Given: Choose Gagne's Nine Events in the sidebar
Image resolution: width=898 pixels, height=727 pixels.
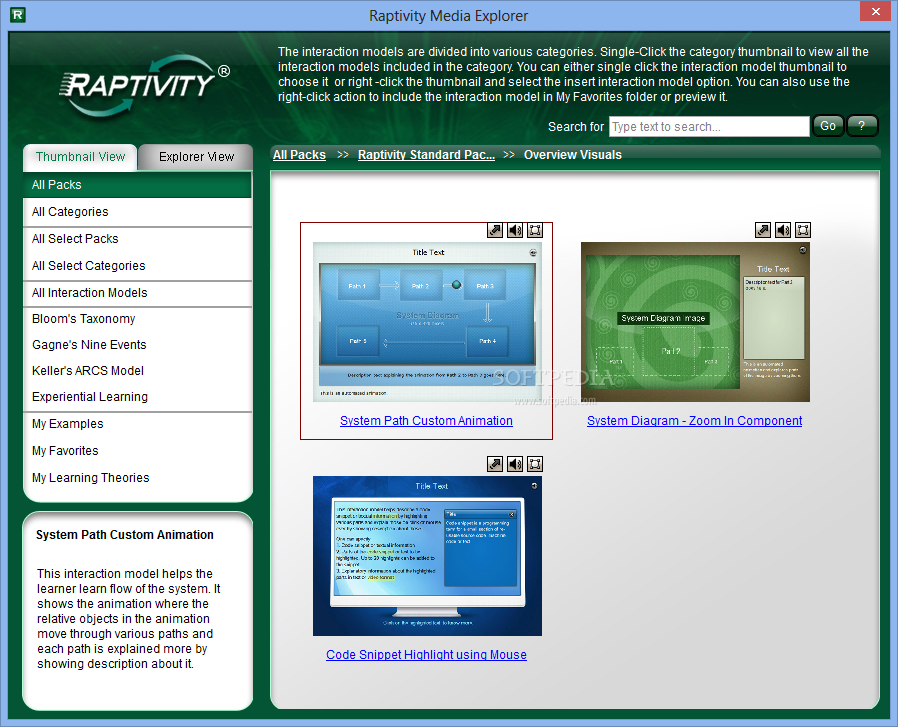Looking at the screenshot, I should coord(137,345).
